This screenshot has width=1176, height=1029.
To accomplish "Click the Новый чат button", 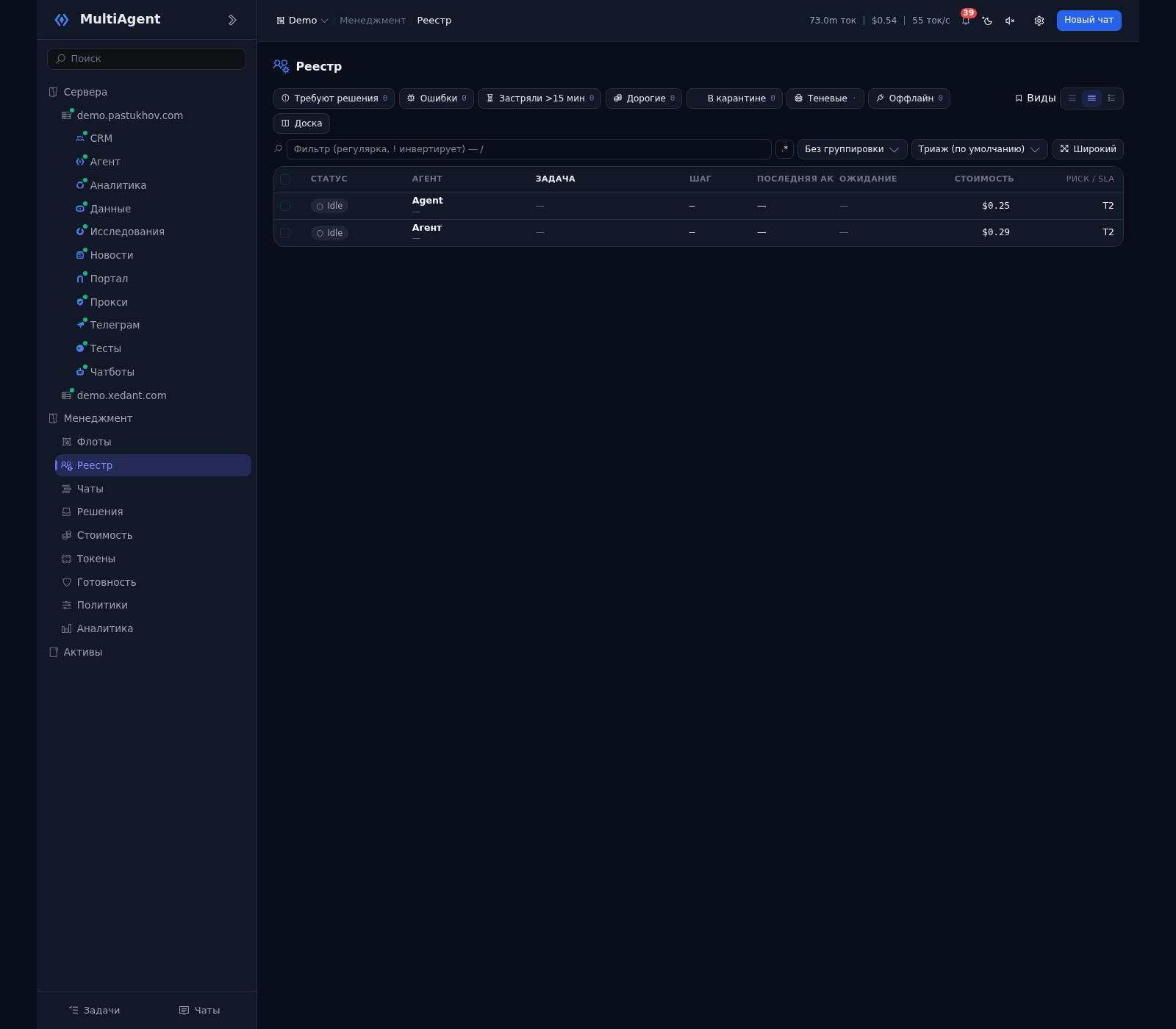I will (1089, 21).
